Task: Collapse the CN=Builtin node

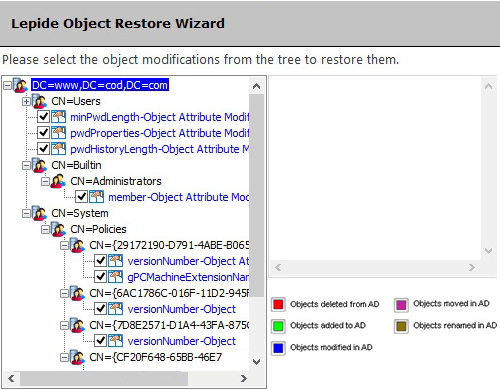Action: click(x=26, y=166)
